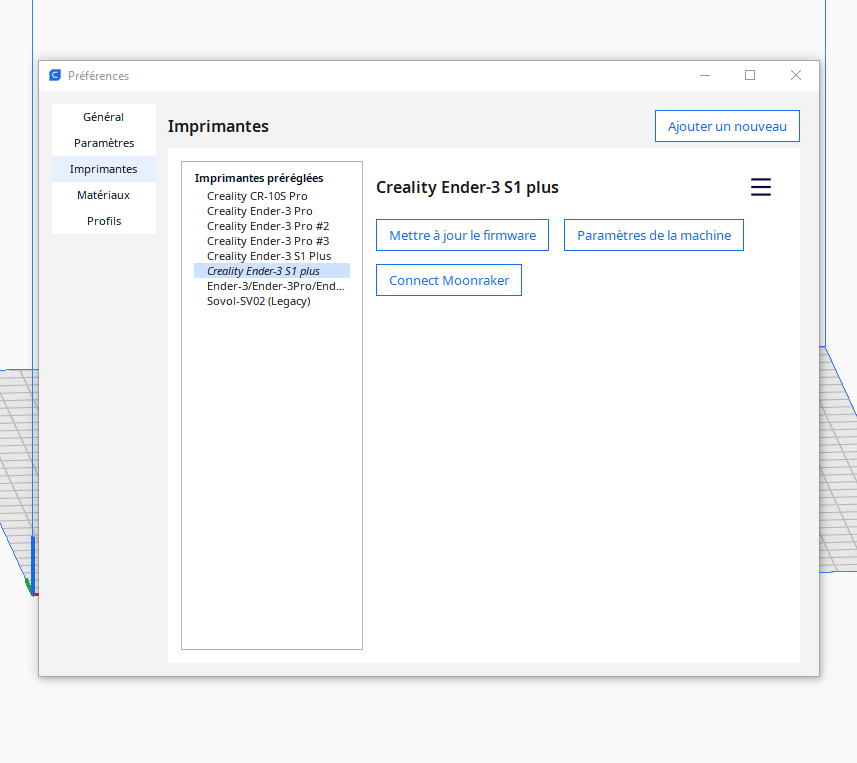Click the highlighted italic Creality Ender-3 S1 plus

[x=272, y=271]
